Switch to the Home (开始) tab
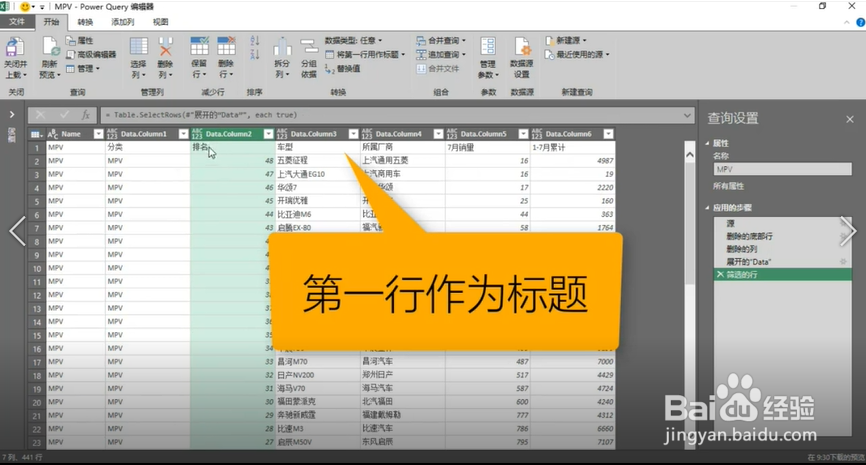 tap(51, 22)
